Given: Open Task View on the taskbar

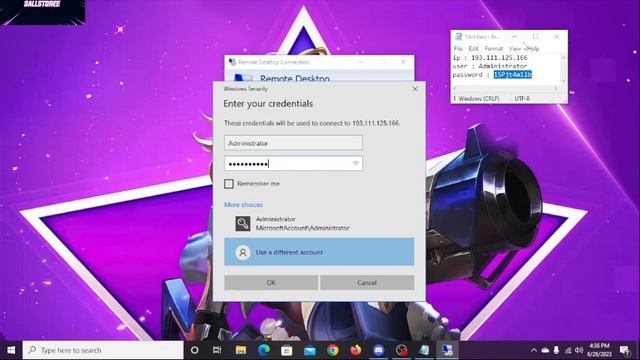Looking at the screenshot, I should [x=217, y=350].
